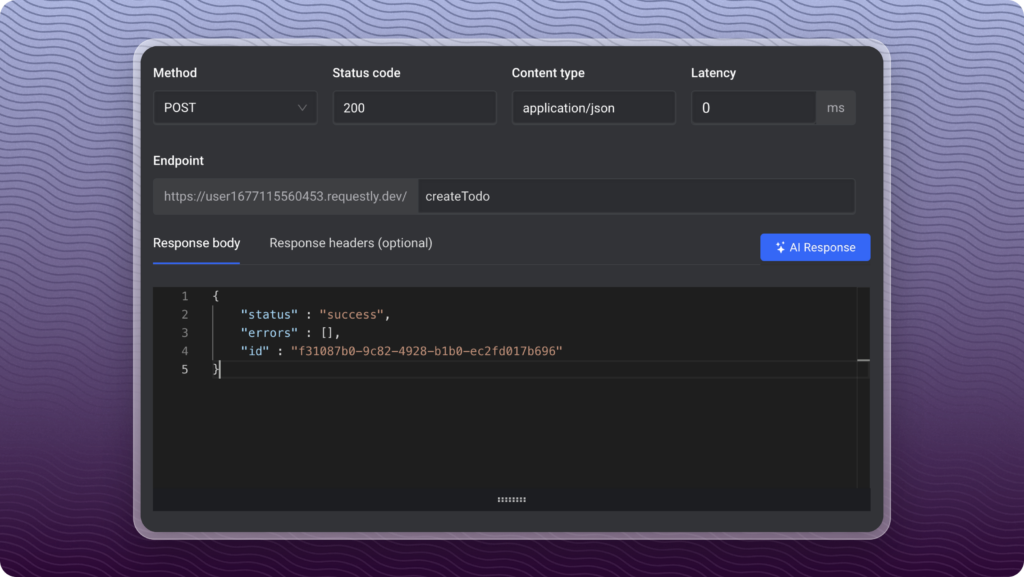This screenshot has width=1024, height=577.
Task: Switch to the Response body tab
Action: pyautogui.click(x=197, y=243)
